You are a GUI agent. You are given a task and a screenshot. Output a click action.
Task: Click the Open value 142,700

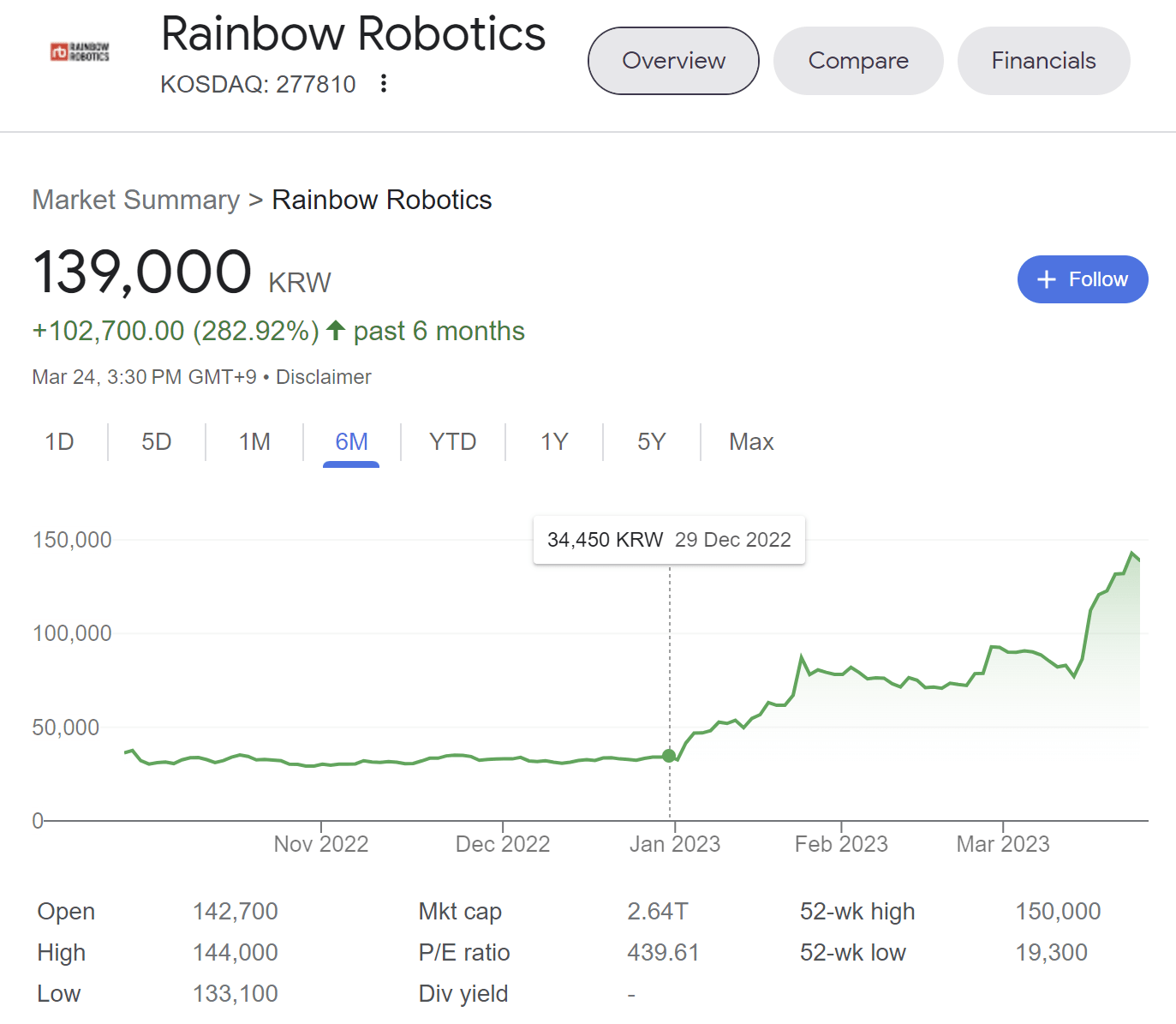(x=236, y=911)
